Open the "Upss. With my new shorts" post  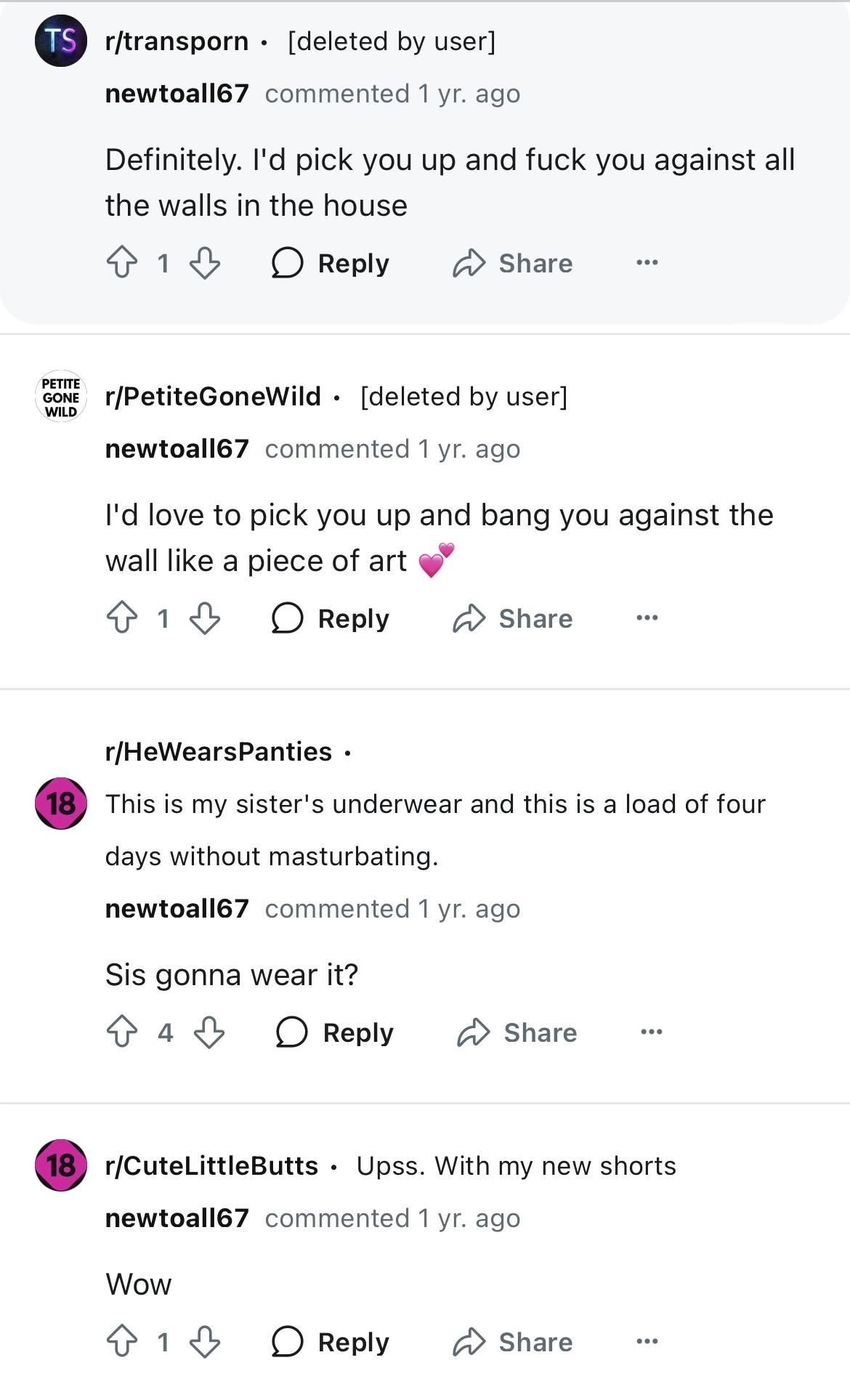[516, 1166]
